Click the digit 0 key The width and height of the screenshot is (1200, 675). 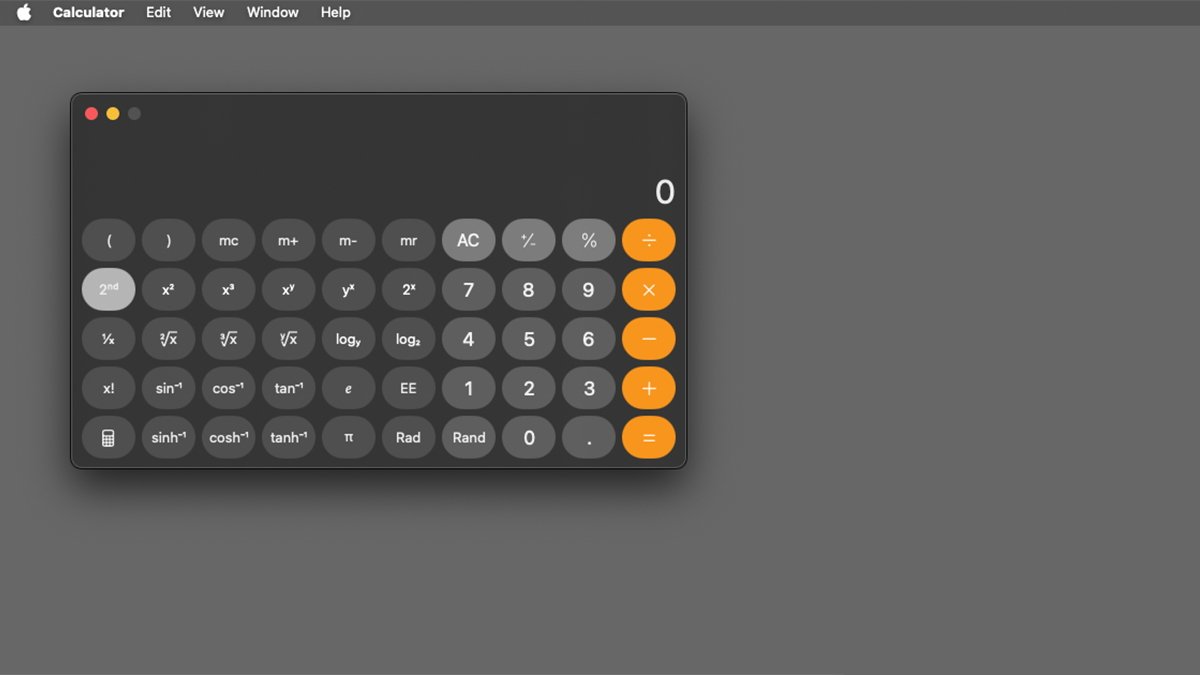coord(528,438)
